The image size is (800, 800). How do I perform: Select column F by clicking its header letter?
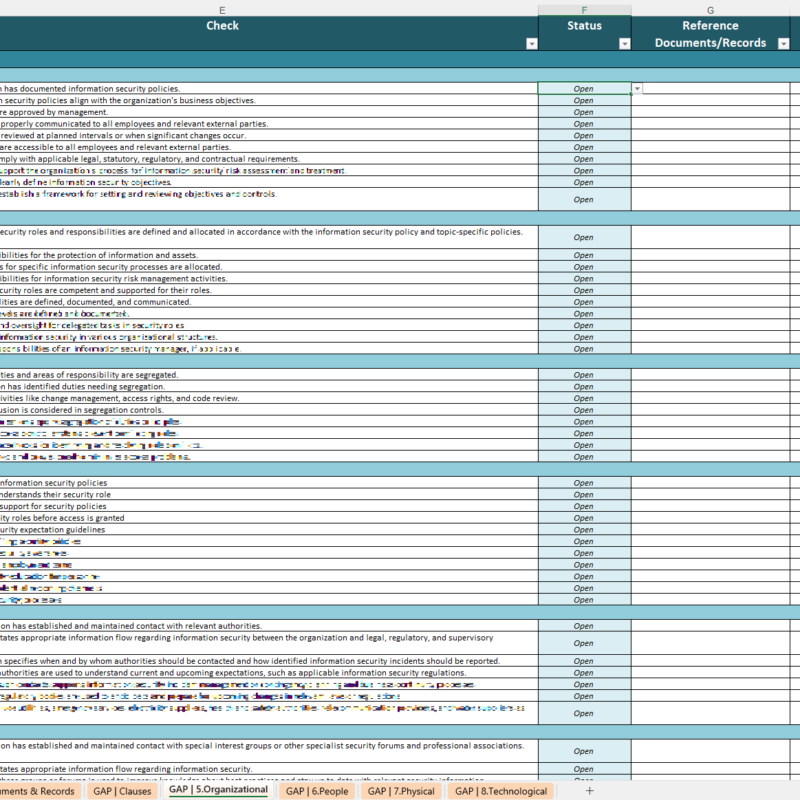coord(585,7)
